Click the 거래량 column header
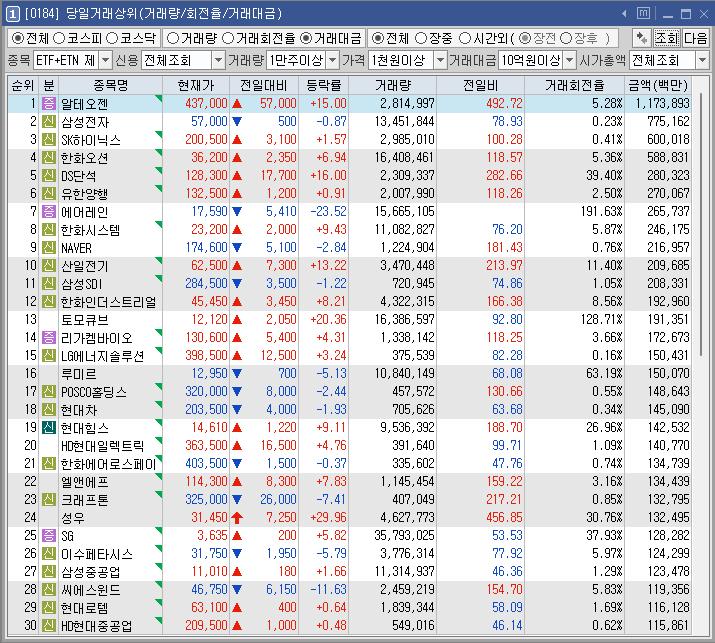The image size is (715, 643). pyautogui.click(x=393, y=85)
